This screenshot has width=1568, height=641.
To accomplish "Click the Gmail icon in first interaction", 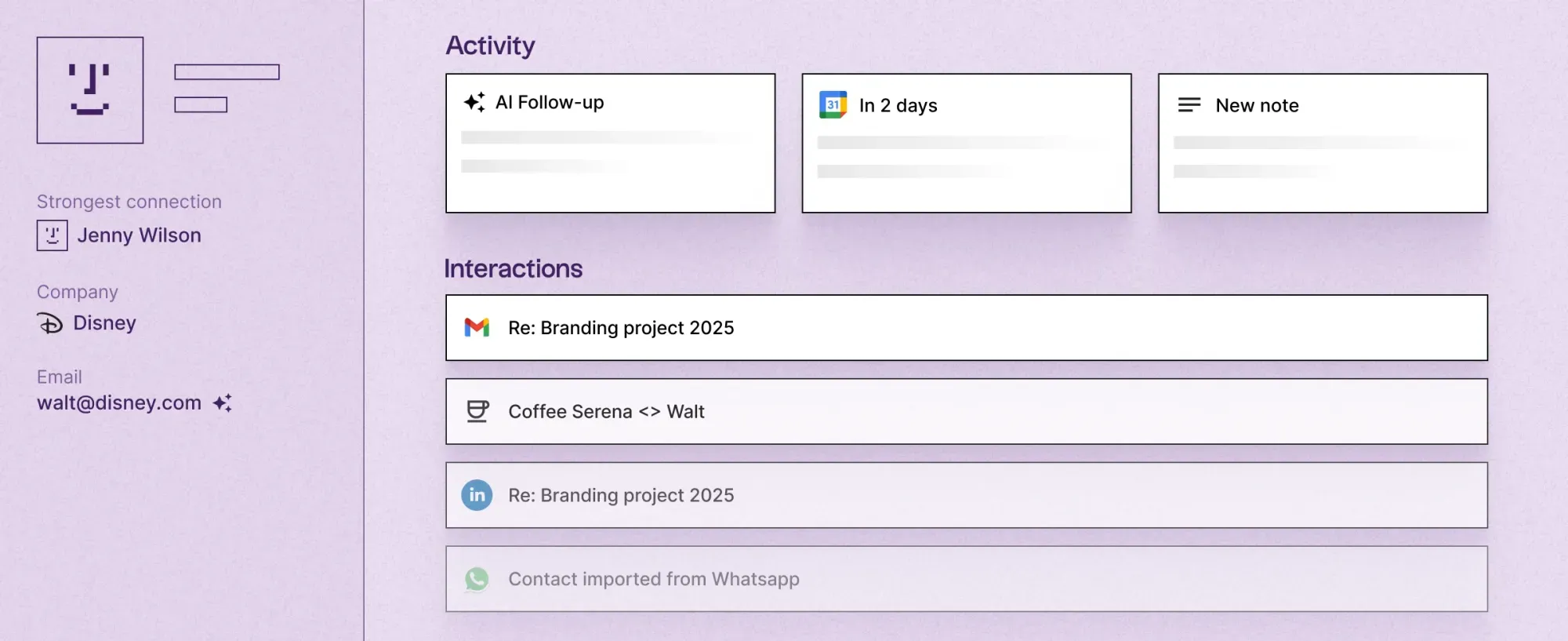I will click(x=477, y=328).
